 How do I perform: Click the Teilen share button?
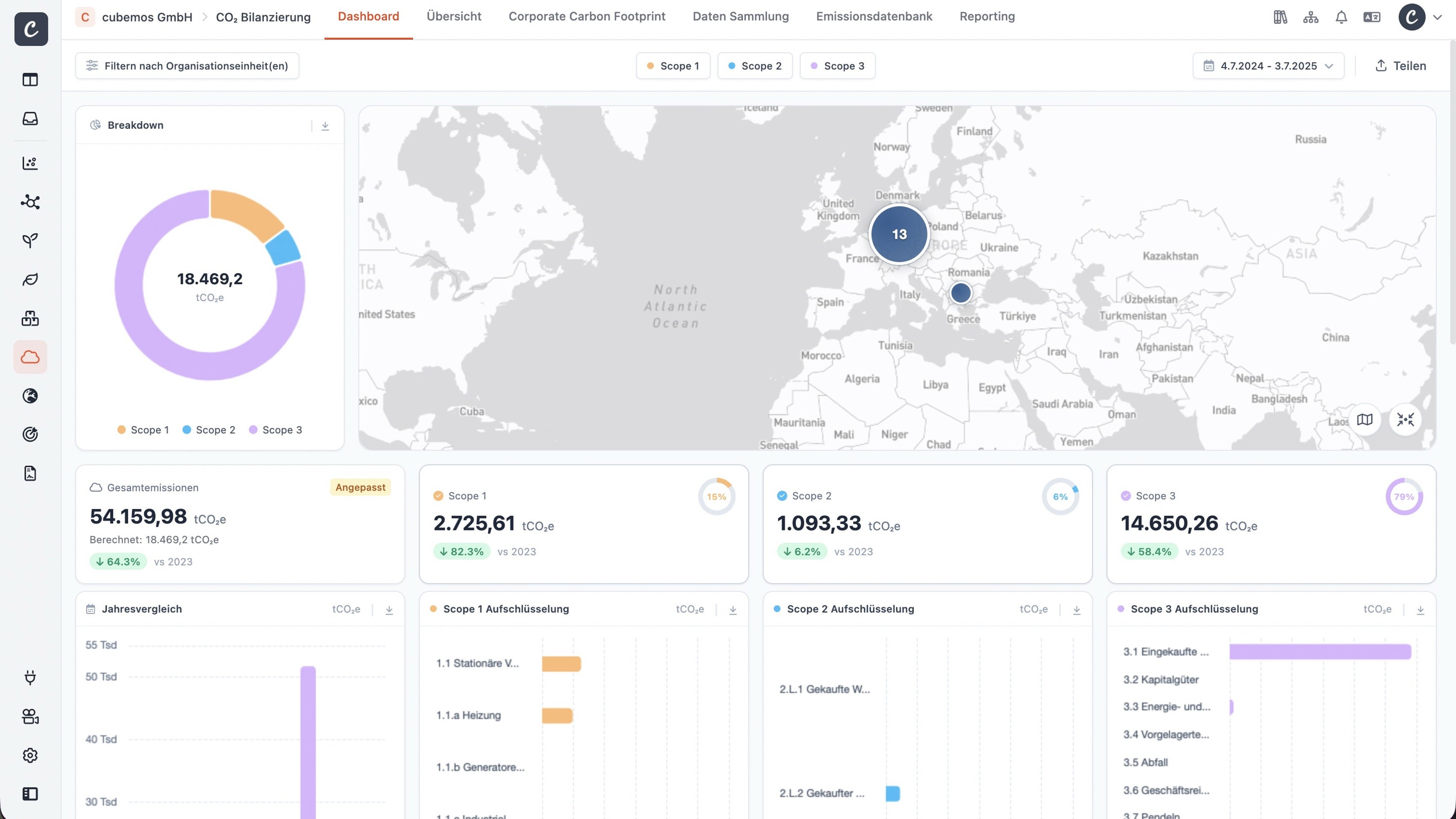pos(1400,66)
